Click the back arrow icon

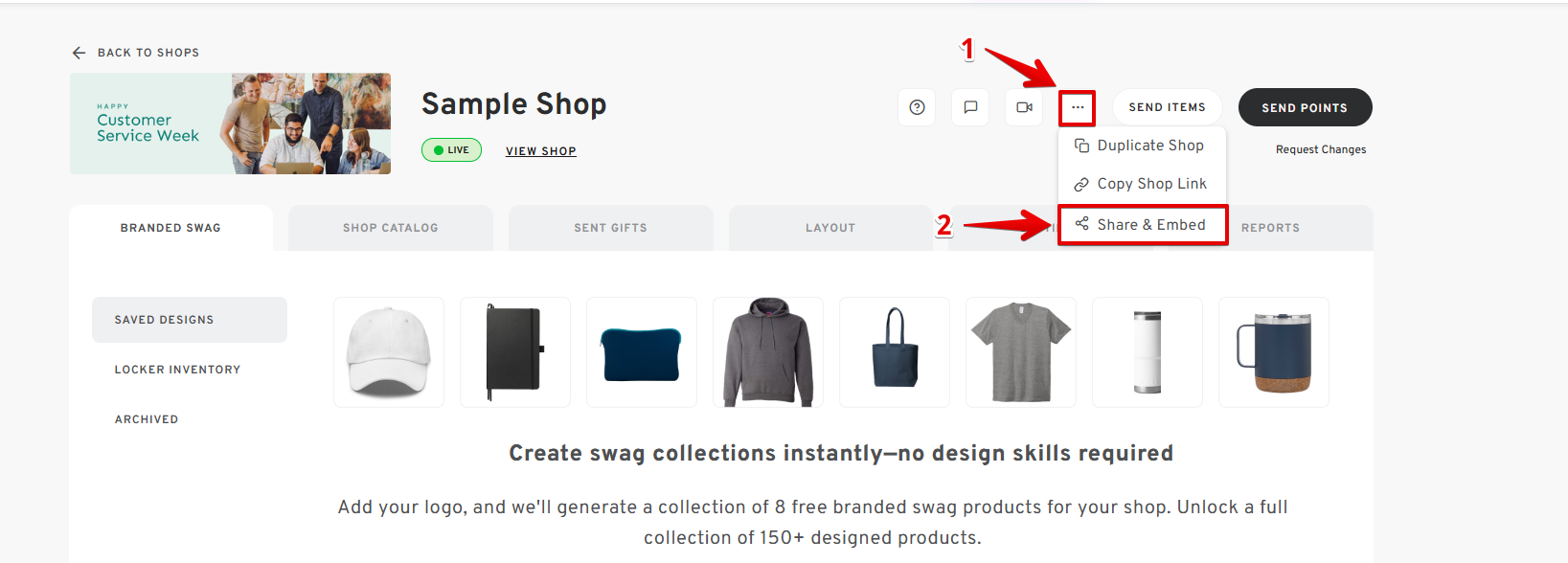click(x=79, y=53)
